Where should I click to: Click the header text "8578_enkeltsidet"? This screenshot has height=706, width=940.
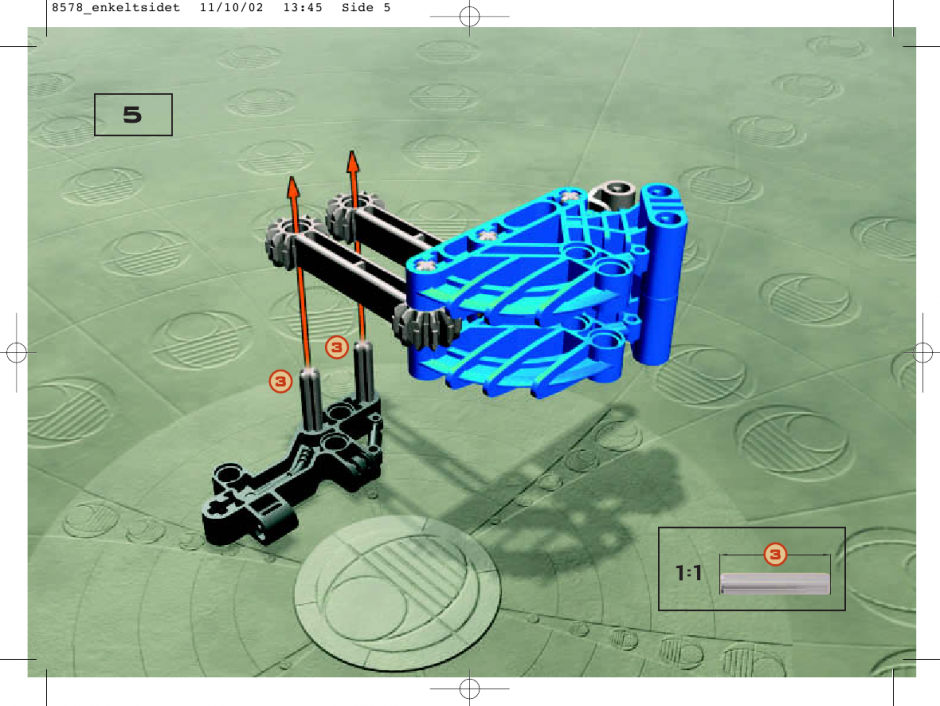[x=116, y=8]
